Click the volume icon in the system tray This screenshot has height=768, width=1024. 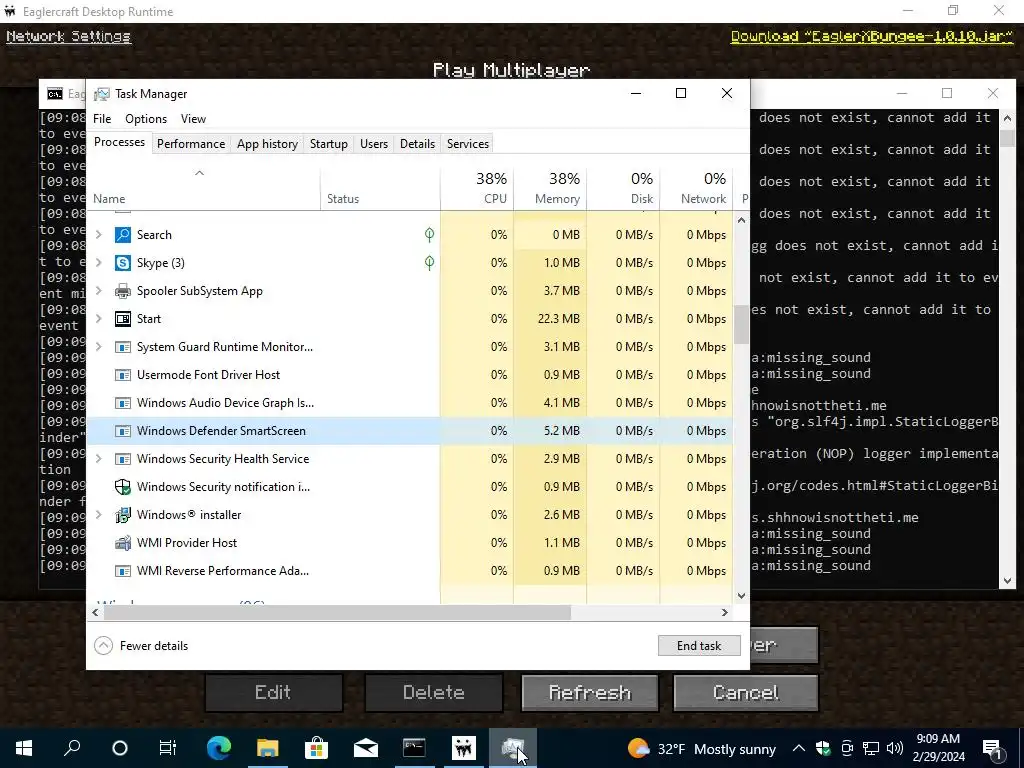click(x=895, y=748)
